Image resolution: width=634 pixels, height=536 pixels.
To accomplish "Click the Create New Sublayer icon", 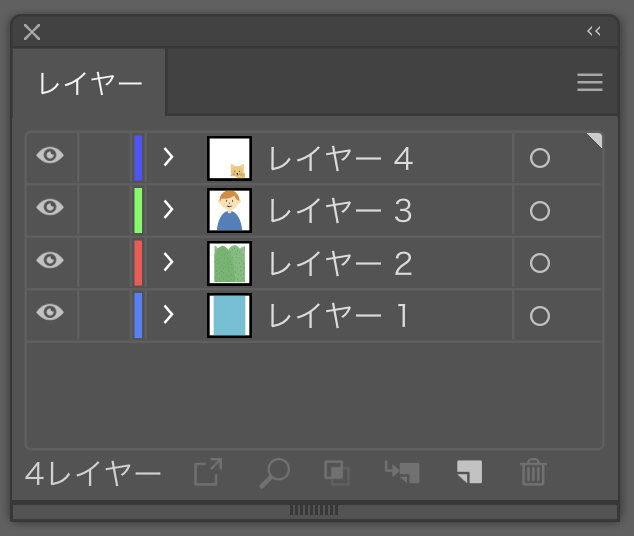I will 402,472.
